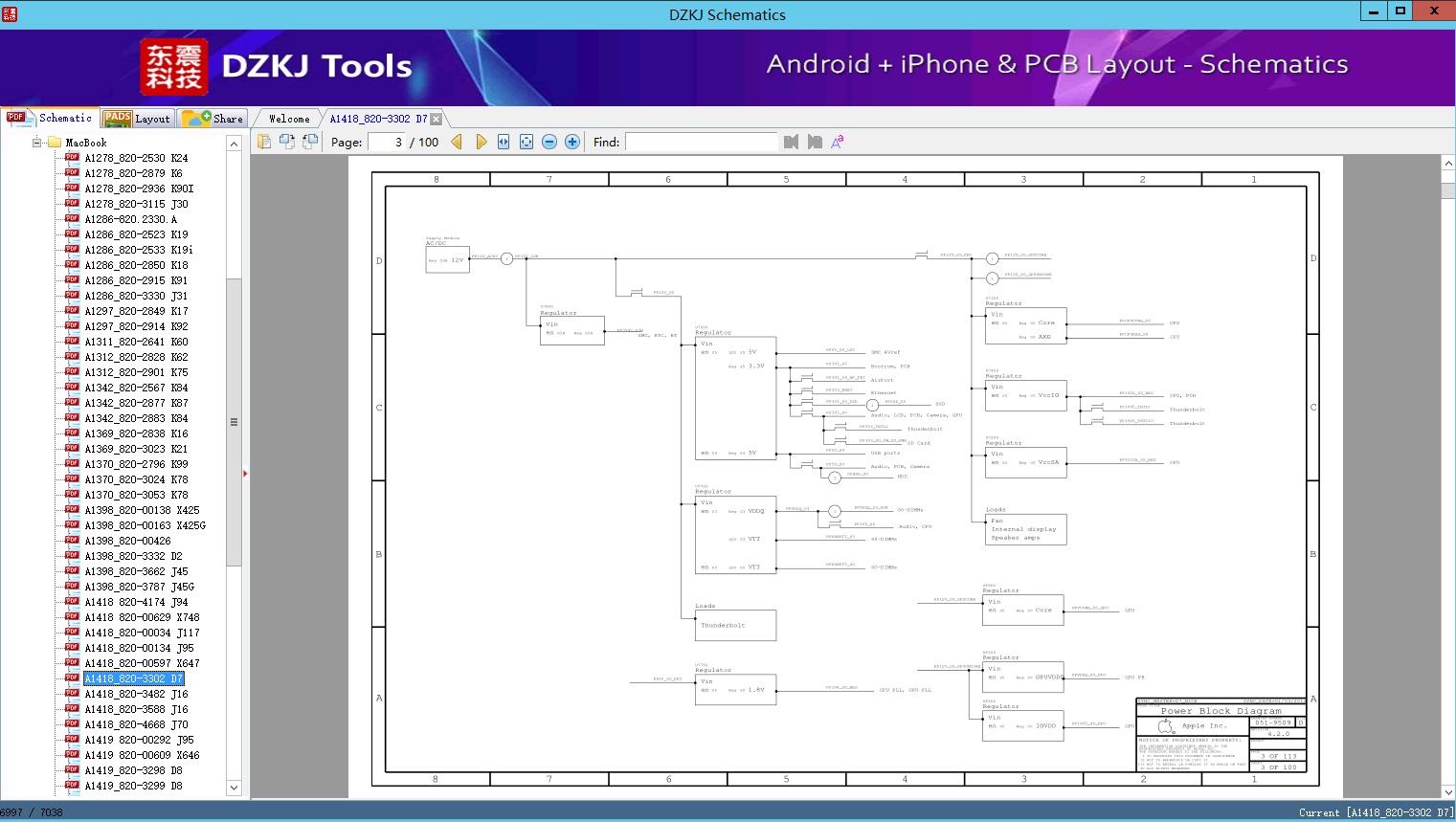Viewport: 1456px width, 822px height.
Task: Select A1418_820-00597 X647 in tree
Action: 142,663
